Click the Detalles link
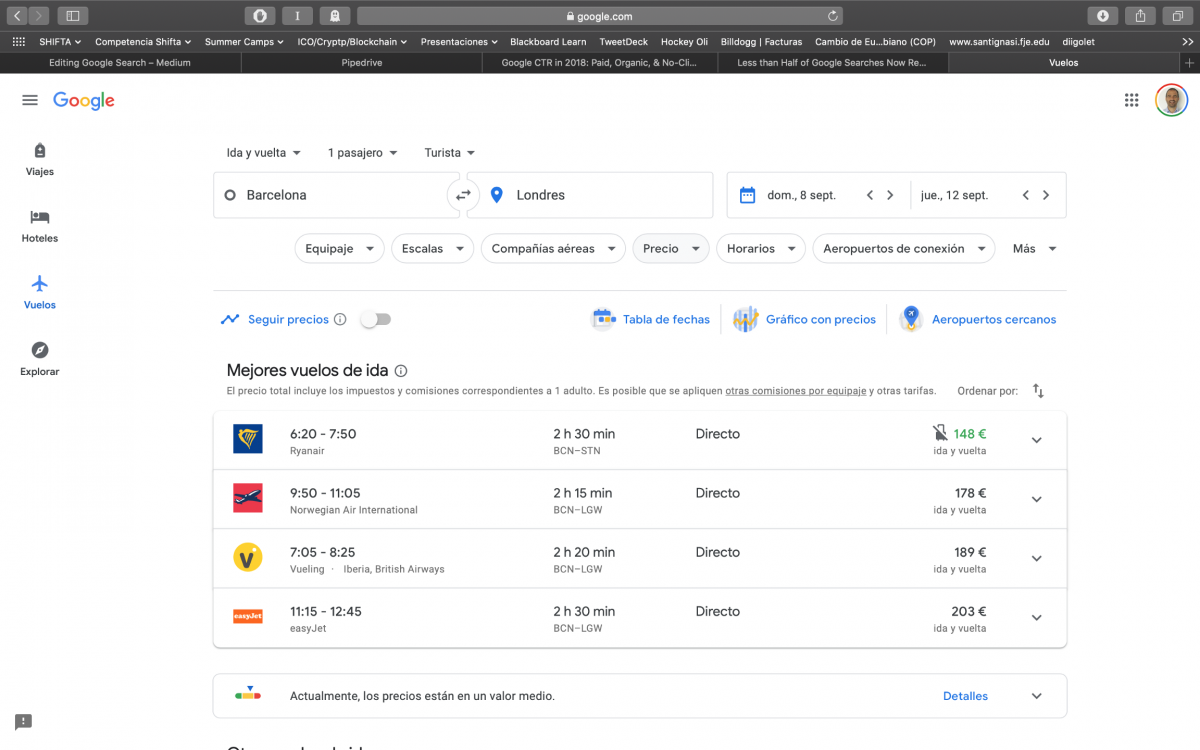 [965, 696]
